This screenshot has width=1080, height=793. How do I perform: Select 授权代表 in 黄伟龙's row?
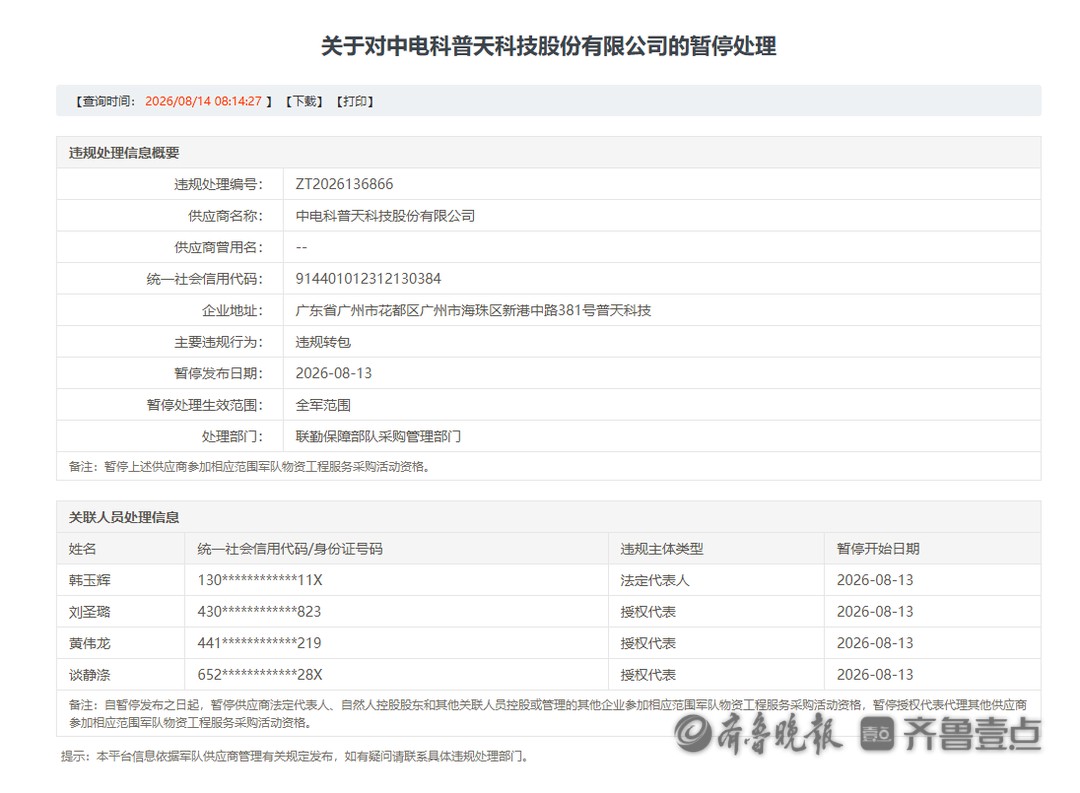(648, 643)
